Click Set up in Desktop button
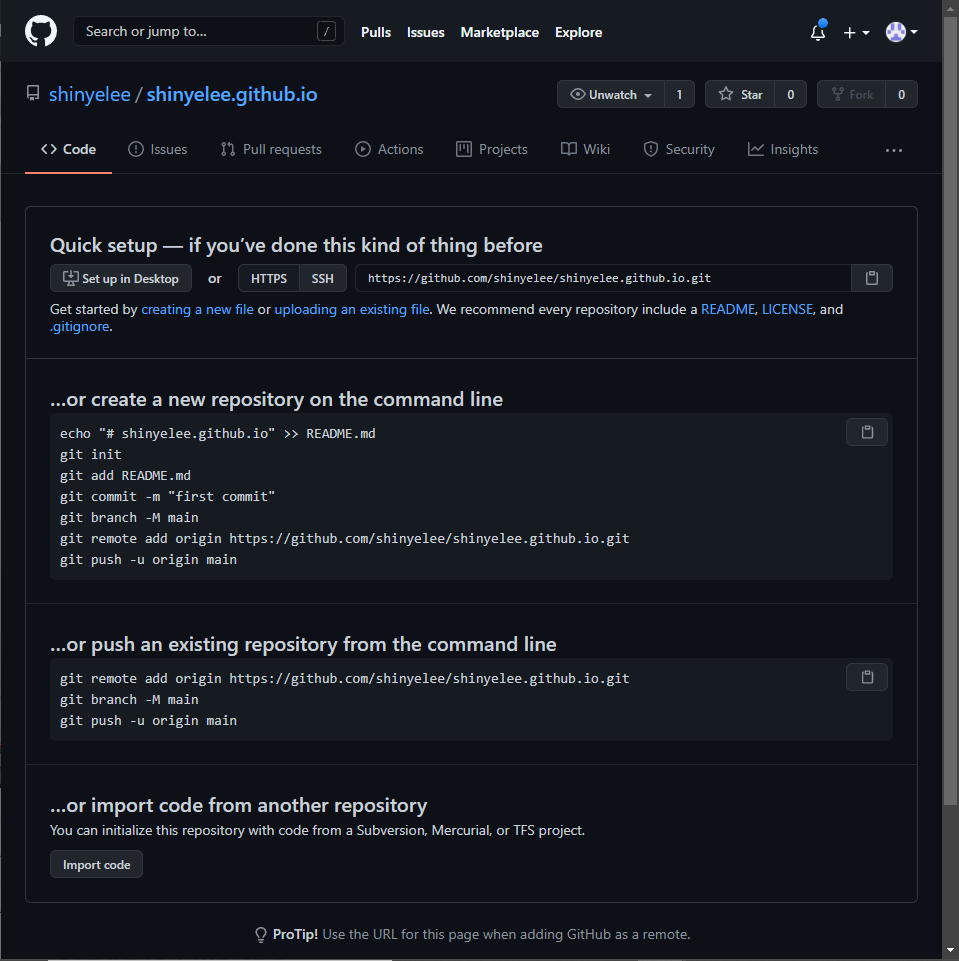Screen dimensions: 959x961 [x=121, y=278]
